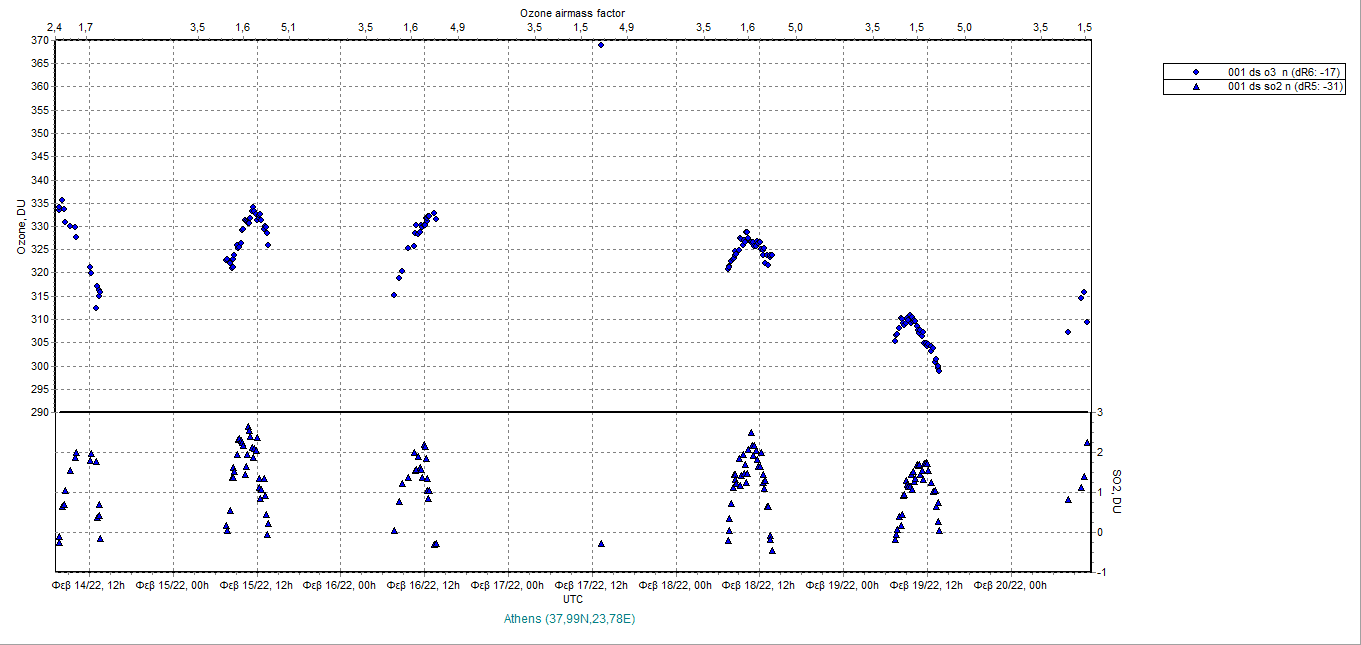
Task: Click the 'Ozone, DU' left axis label
Action: [x=20, y=226]
